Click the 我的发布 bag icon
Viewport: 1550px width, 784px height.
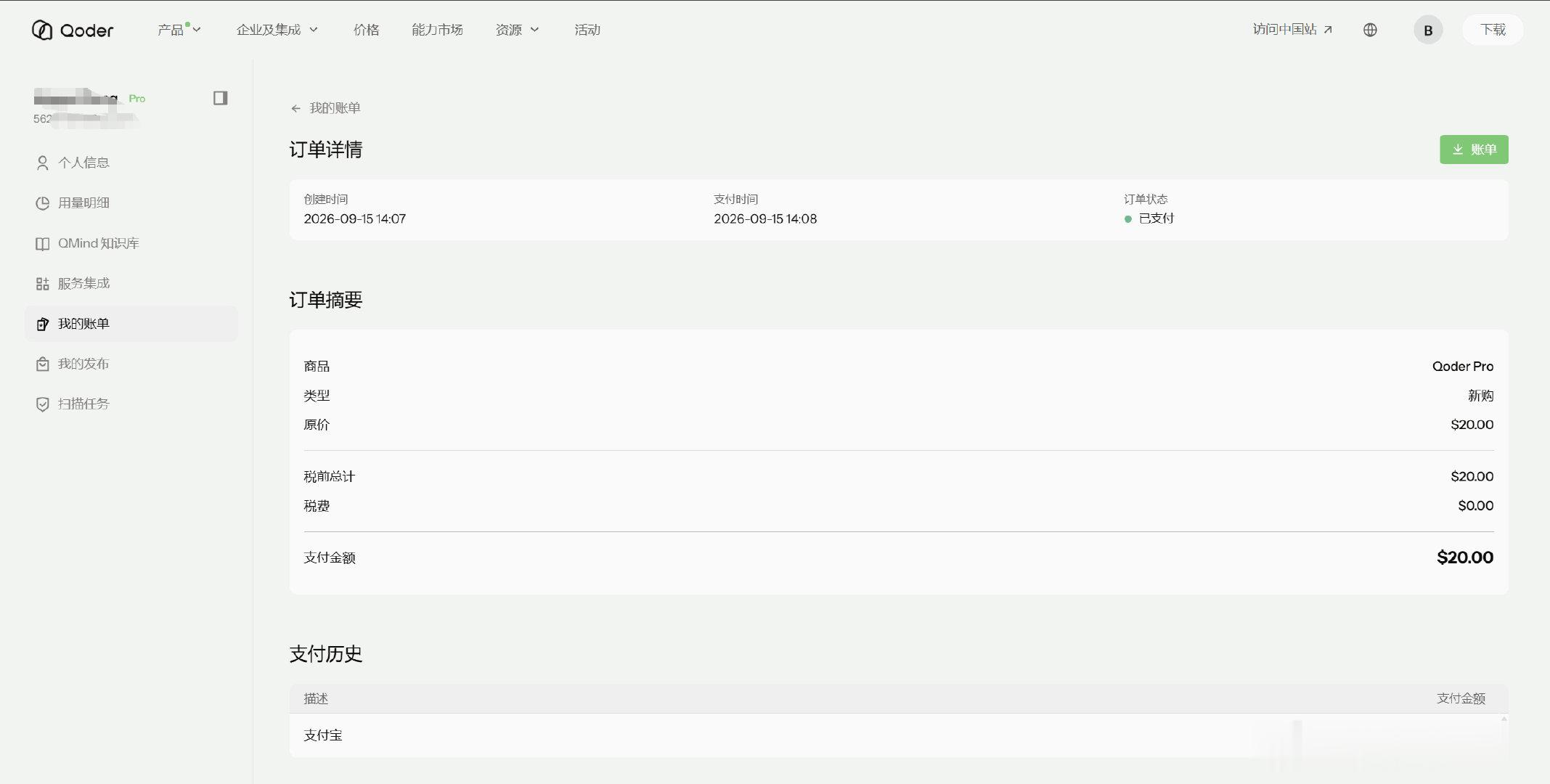[x=43, y=364]
